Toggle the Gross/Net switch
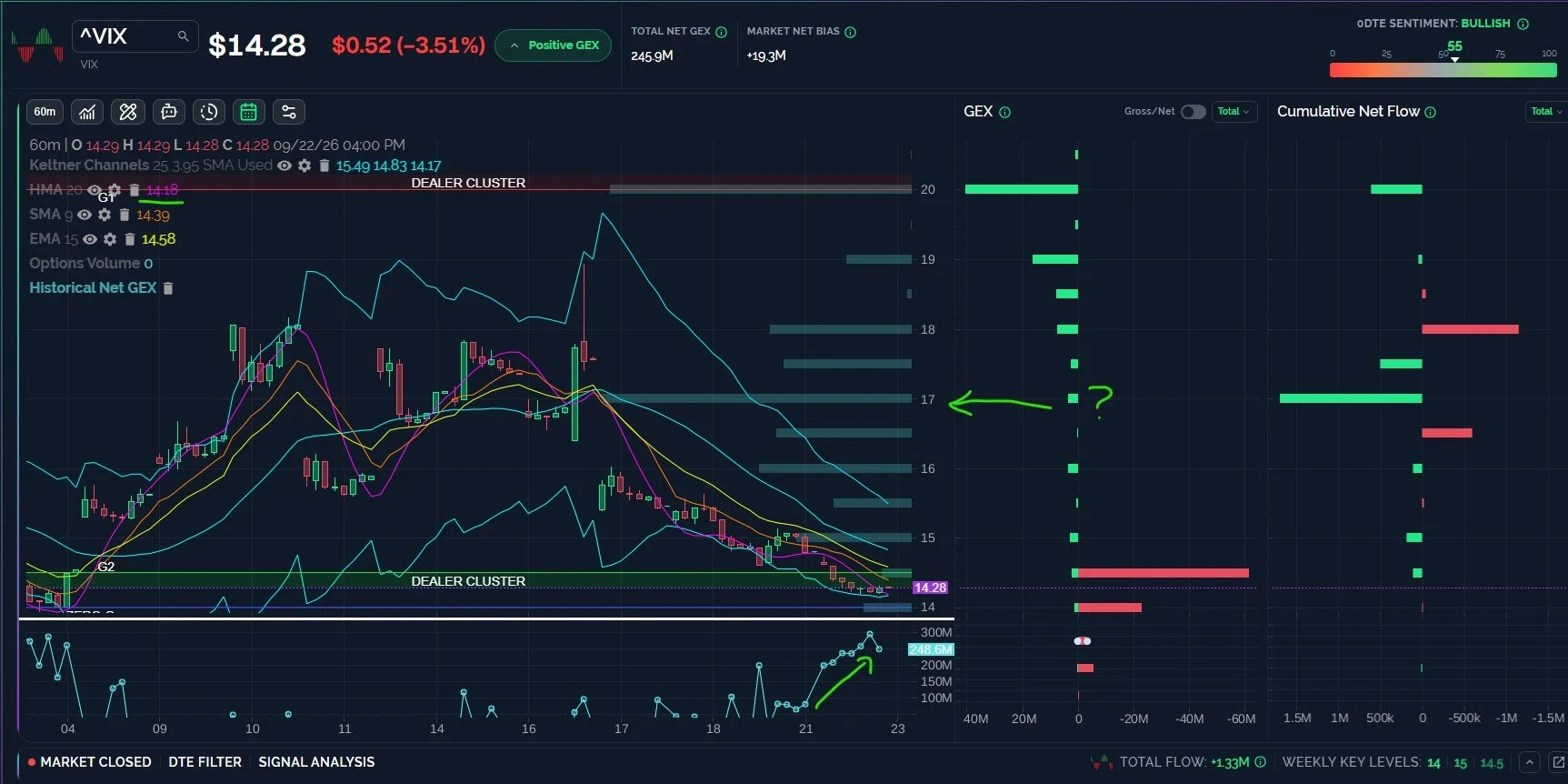 [x=1193, y=112]
